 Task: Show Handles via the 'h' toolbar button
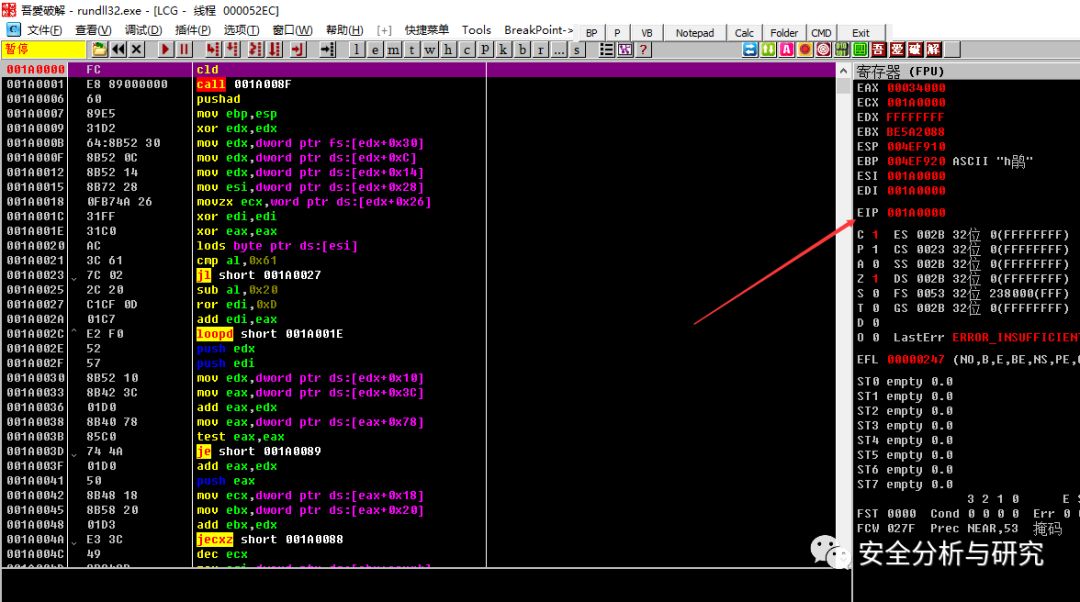pos(448,50)
